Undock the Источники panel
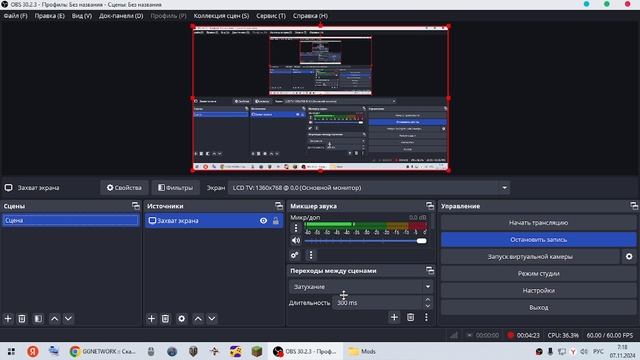This screenshot has height=360, width=640. pos(279,206)
